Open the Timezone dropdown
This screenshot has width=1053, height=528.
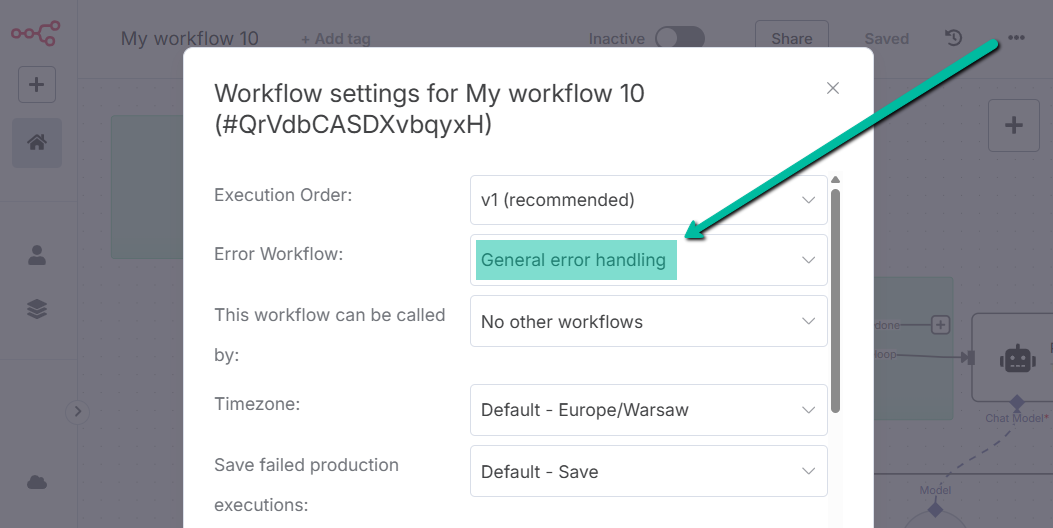click(648, 410)
